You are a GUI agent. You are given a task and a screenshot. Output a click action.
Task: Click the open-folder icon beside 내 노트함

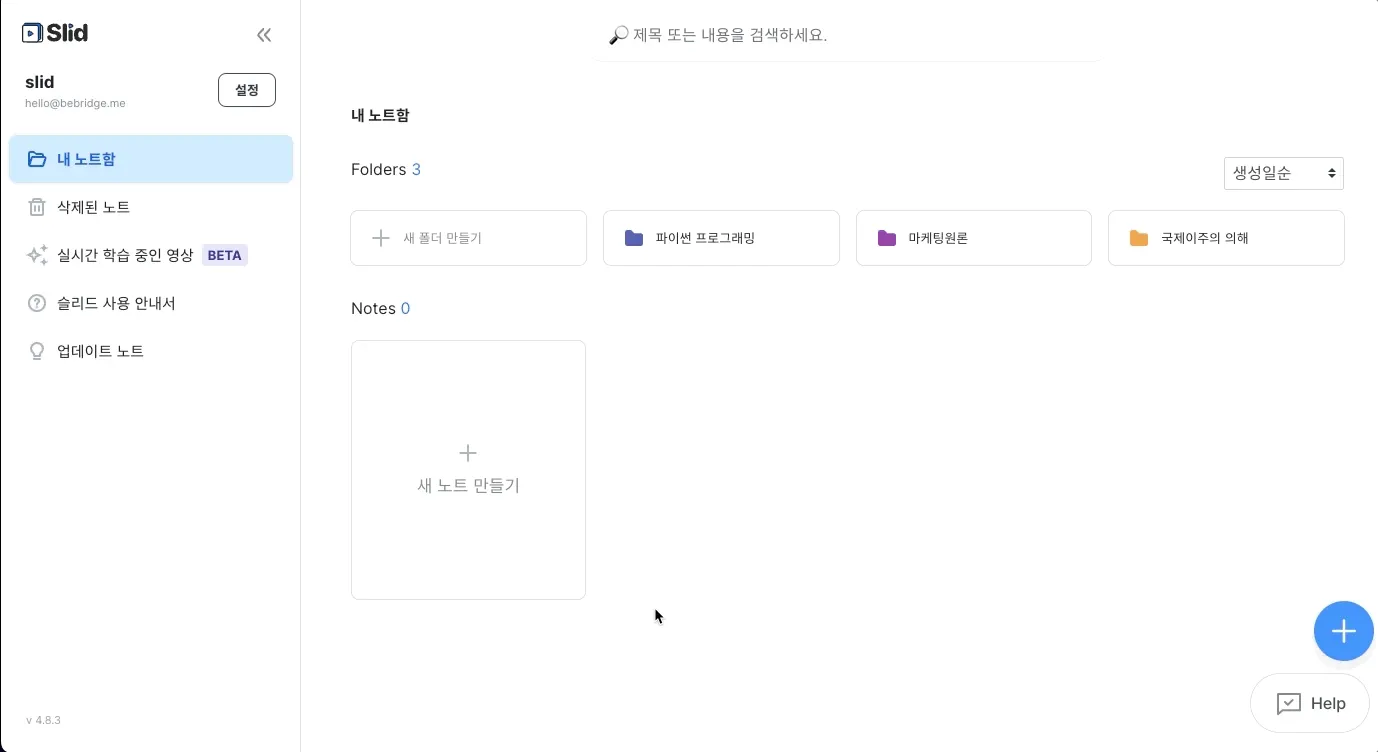[37, 159]
